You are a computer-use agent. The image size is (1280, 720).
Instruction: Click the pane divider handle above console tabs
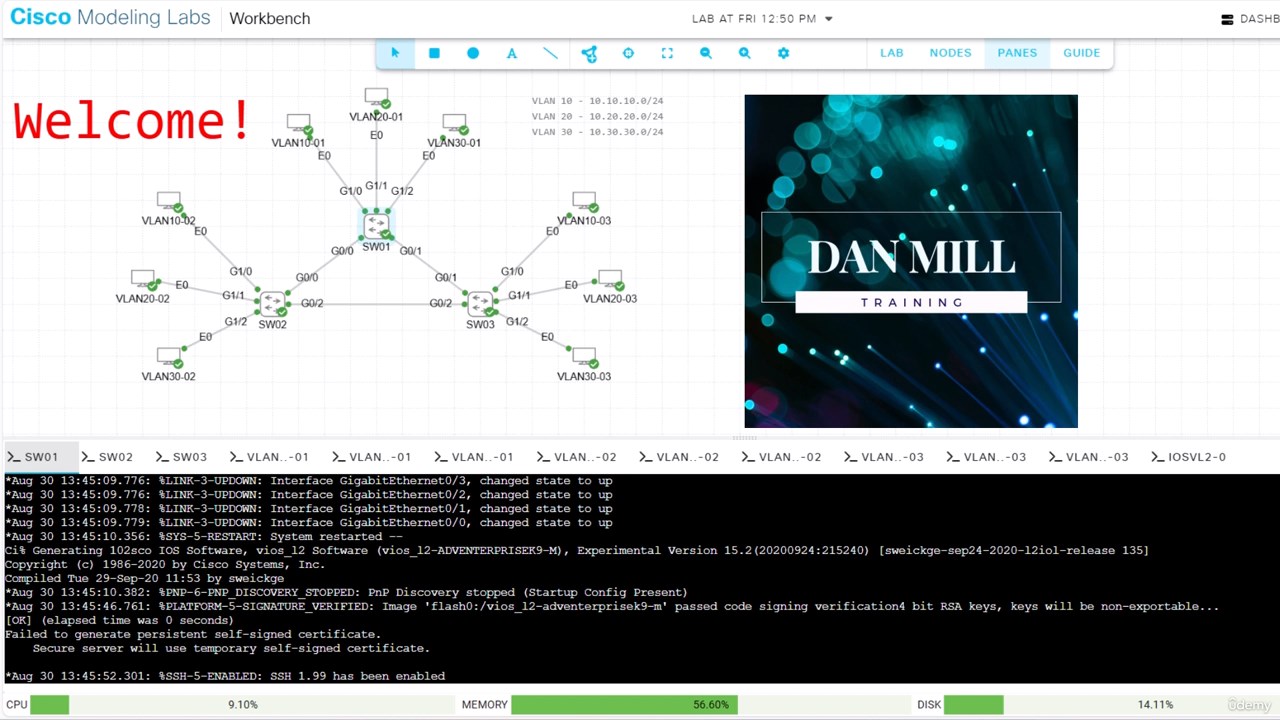(x=746, y=437)
